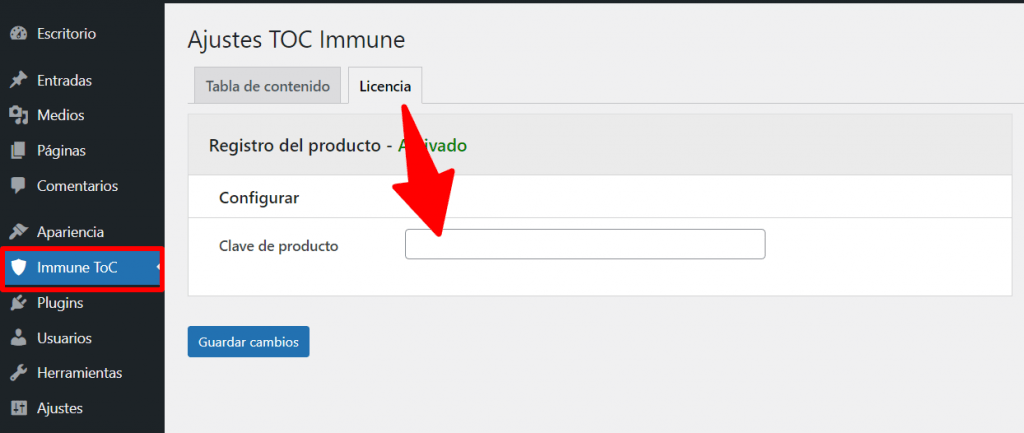Click the Plugins plug icon
This screenshot has height=433, width=1024.
point(18,303)
